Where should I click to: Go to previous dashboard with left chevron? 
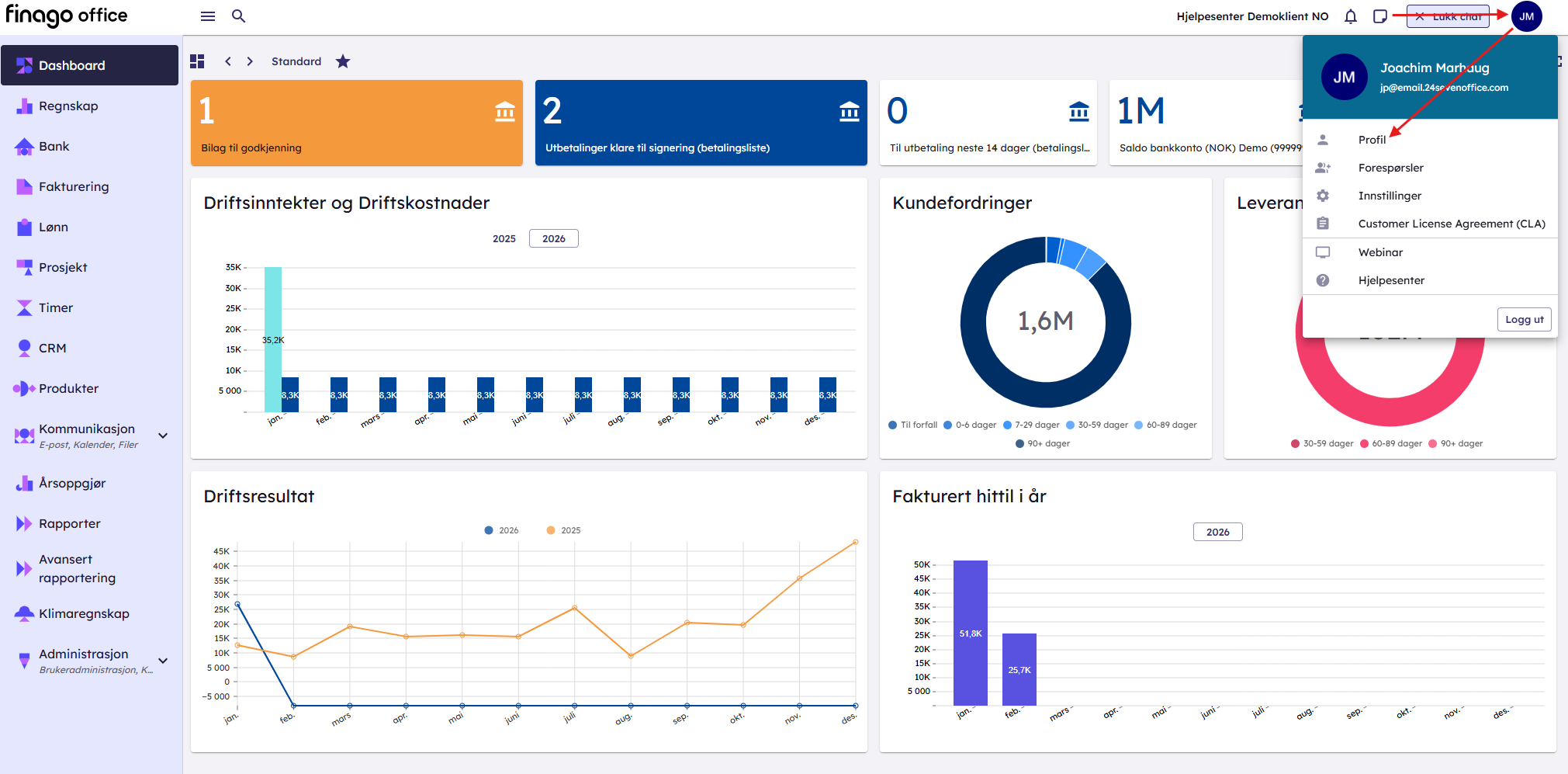click(228, 61)
